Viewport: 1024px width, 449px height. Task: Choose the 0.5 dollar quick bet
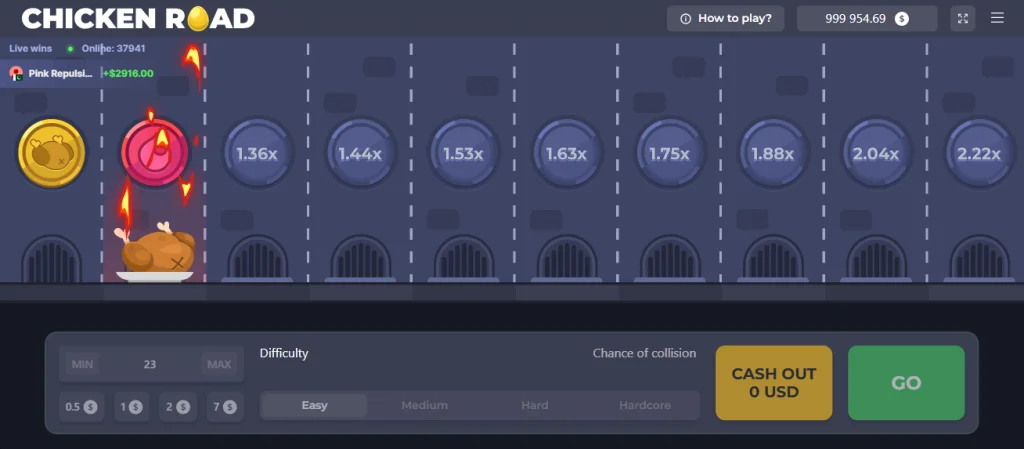pos(82,407)
